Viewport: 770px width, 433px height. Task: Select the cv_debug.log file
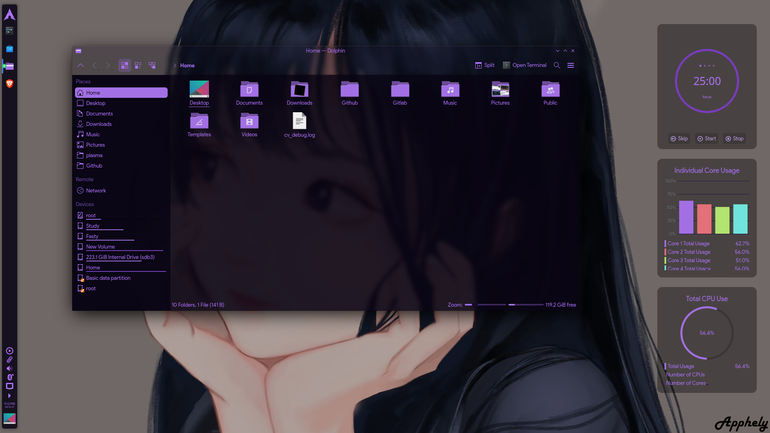pos(299,121)
